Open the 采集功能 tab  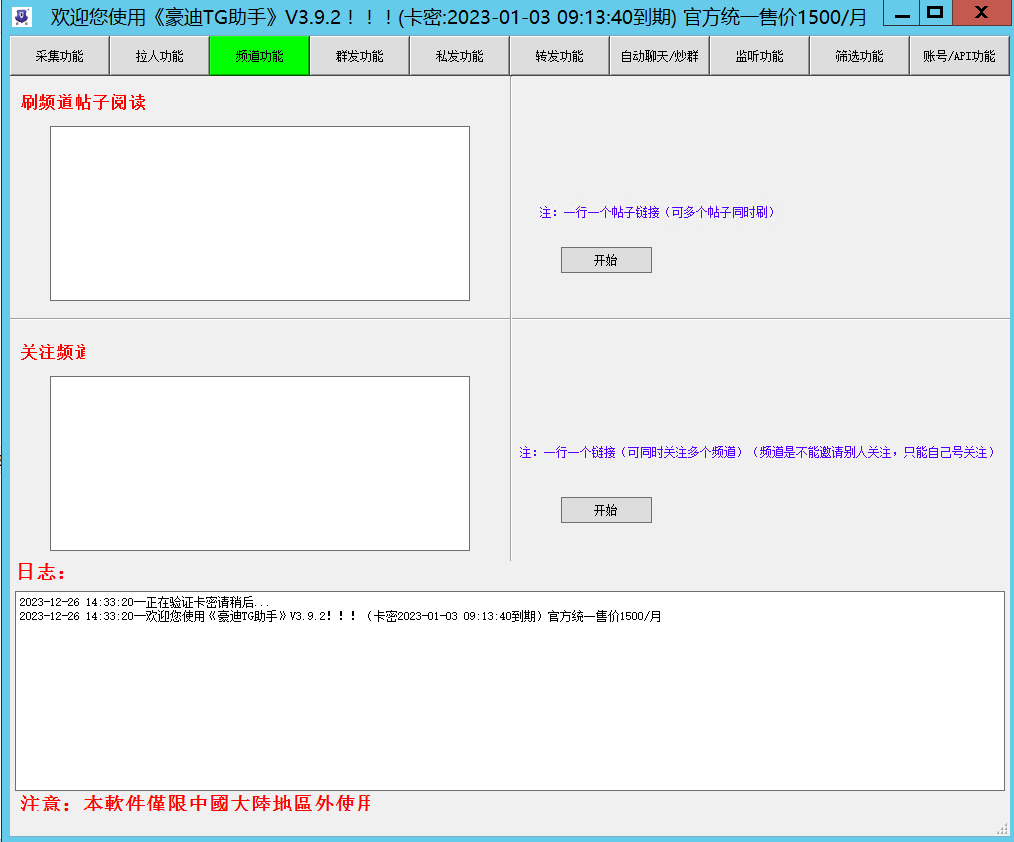(59, 56)
